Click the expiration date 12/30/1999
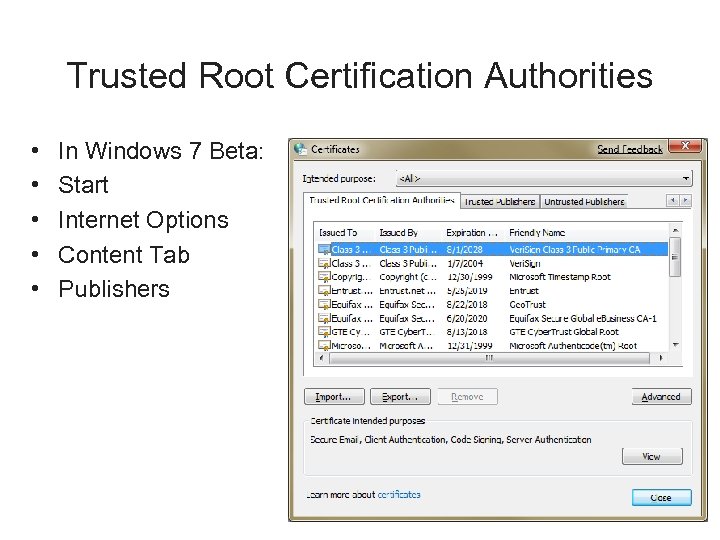The image size is (720, 540). tap(470, 277)
